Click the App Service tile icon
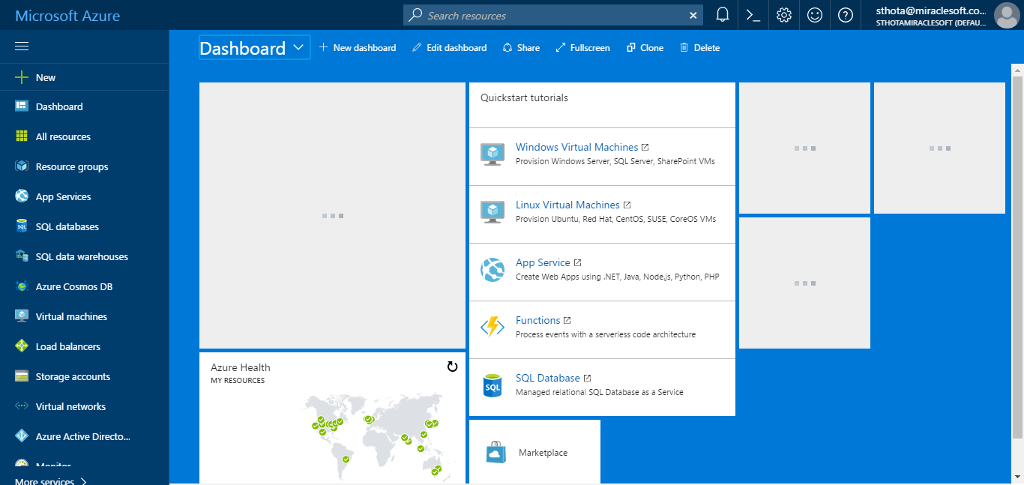Viewport: 1024px width, 485px height. pyautogui.click(x=492, y=270)
